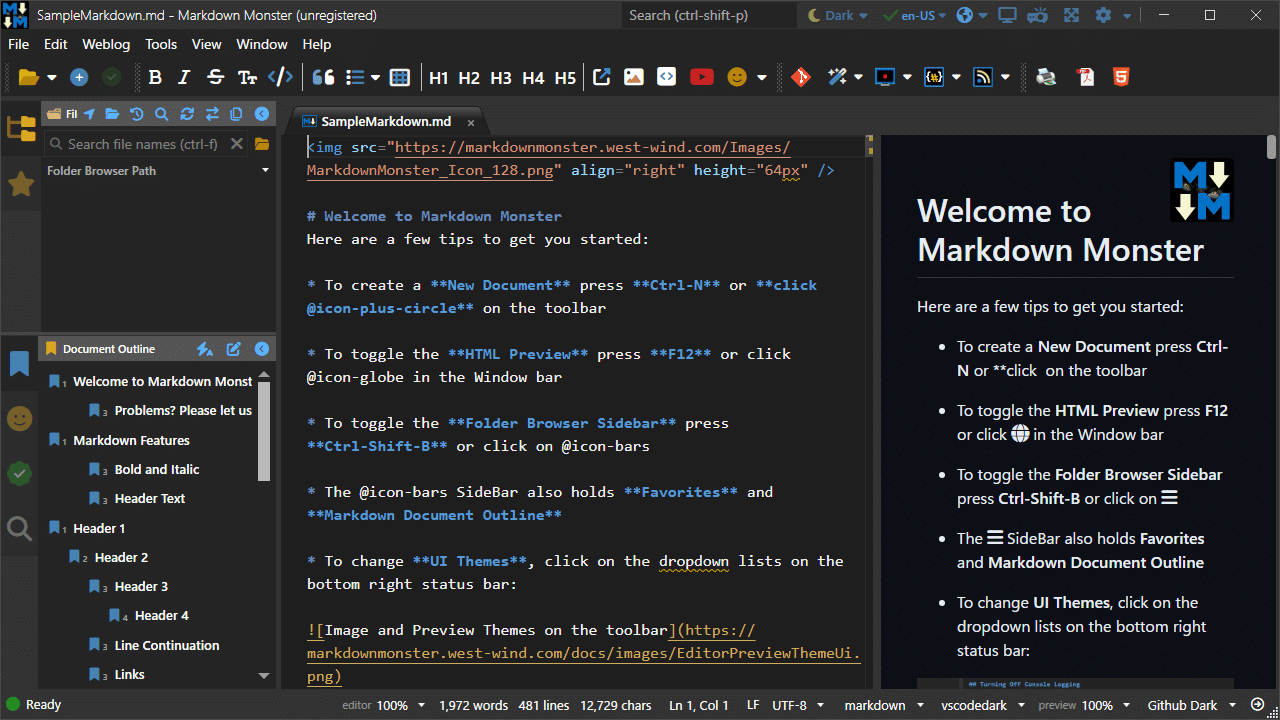Screen dimensions: 1280x720
Task: Select Markdown Features in outline
Action: pyautogui.click(x=131, y=440)
